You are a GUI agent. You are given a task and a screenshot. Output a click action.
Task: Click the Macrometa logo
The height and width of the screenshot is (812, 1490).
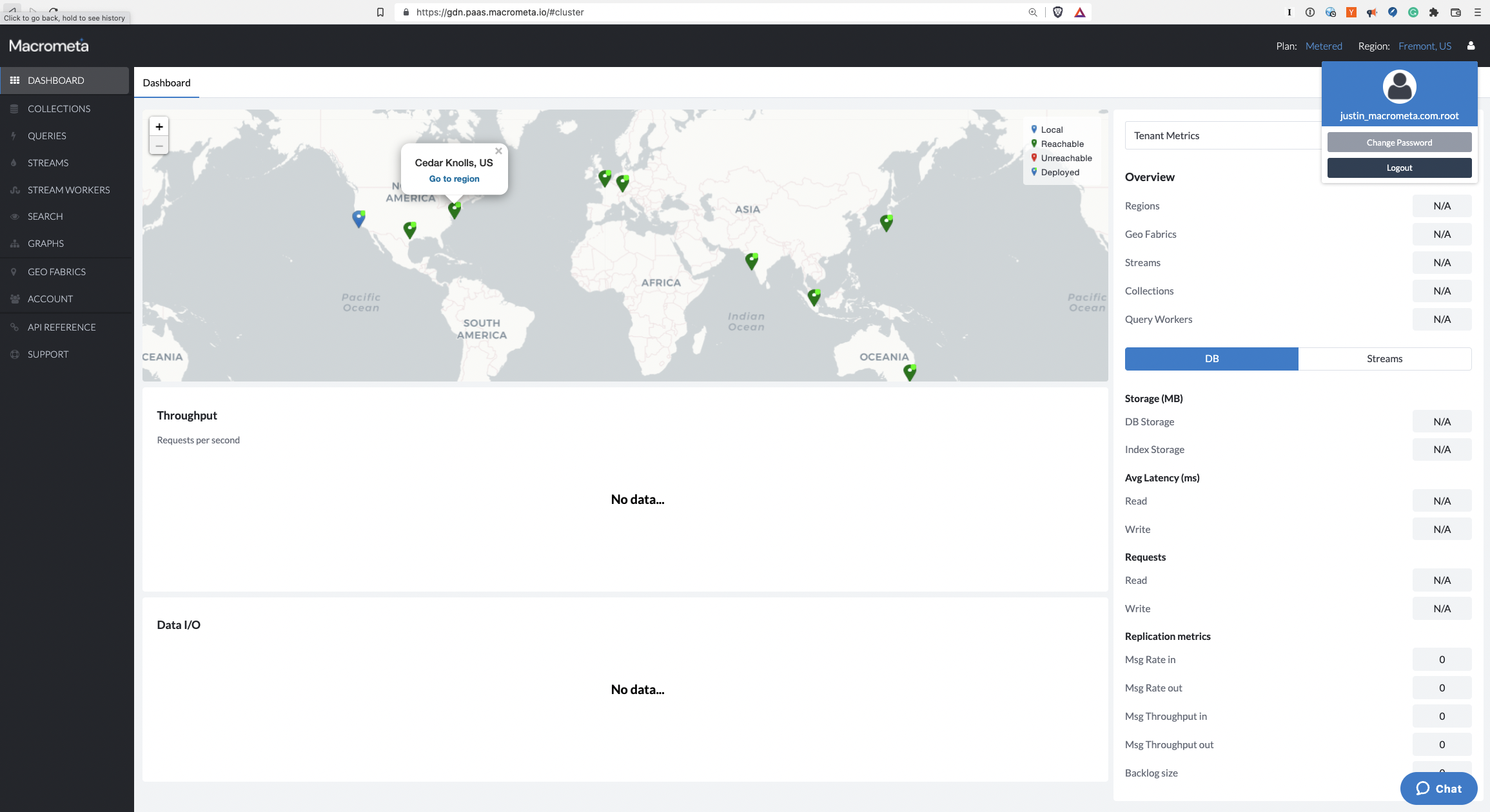pyautogui.click(x=49, y=46)
